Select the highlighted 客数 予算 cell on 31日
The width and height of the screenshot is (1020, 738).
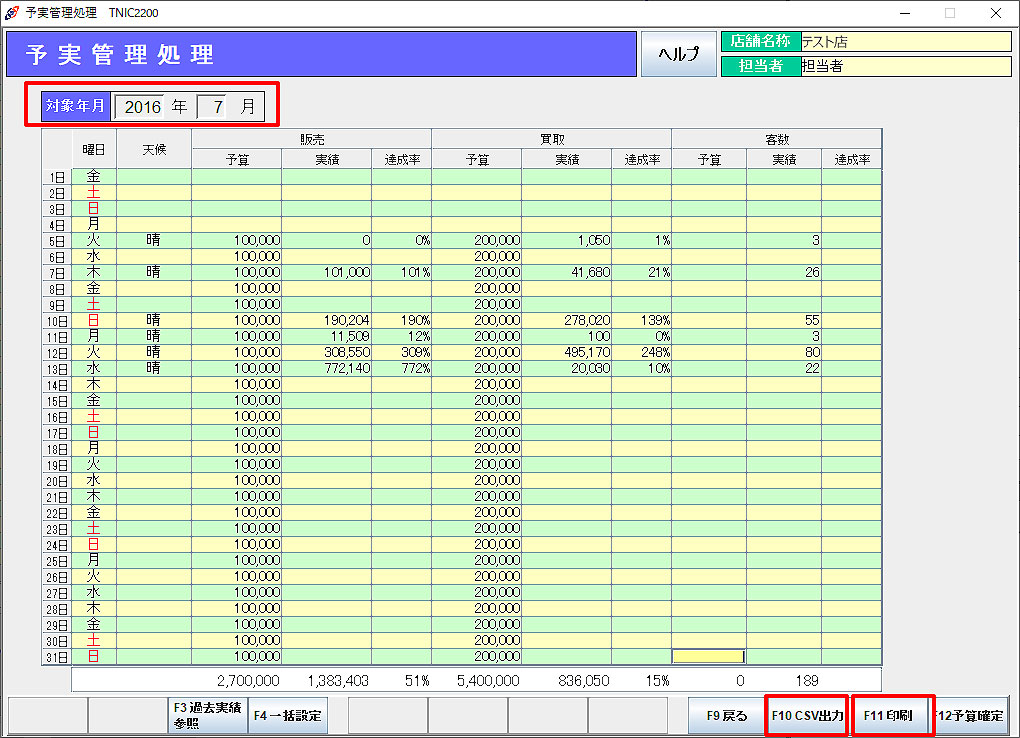point(708,657)
